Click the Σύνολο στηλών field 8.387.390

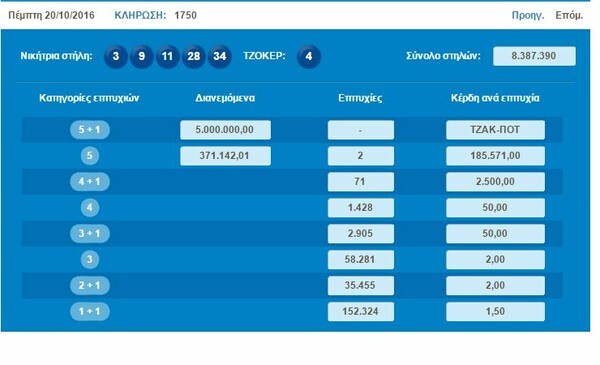tap(534, 56)
